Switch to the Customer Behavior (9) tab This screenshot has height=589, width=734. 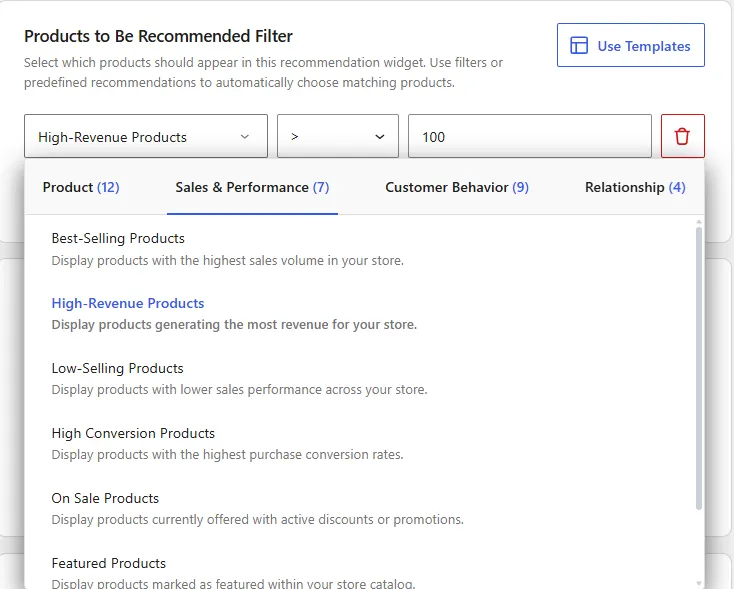pos(457,187)
